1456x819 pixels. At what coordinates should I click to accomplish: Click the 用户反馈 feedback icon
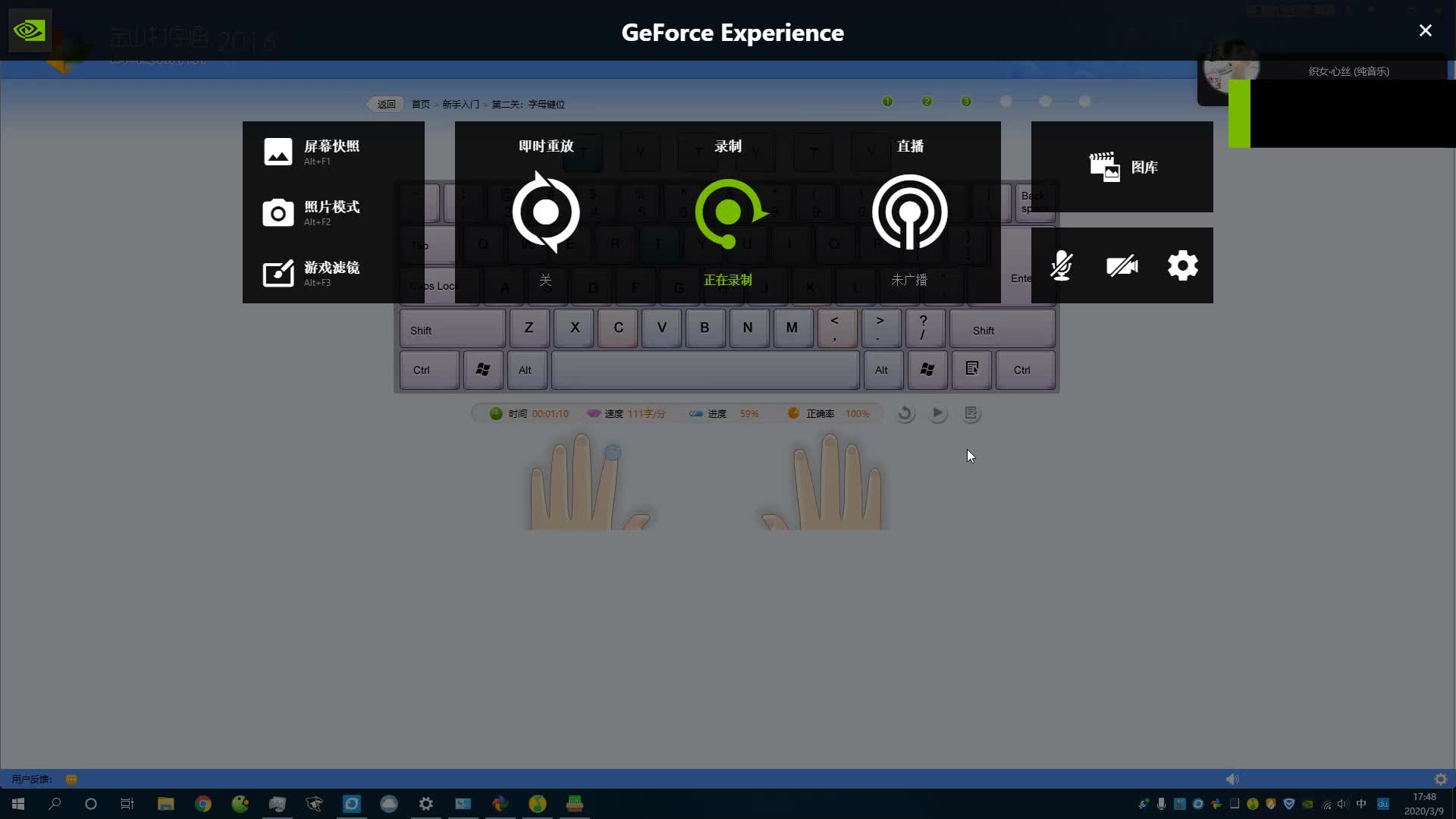pos(71,780)
